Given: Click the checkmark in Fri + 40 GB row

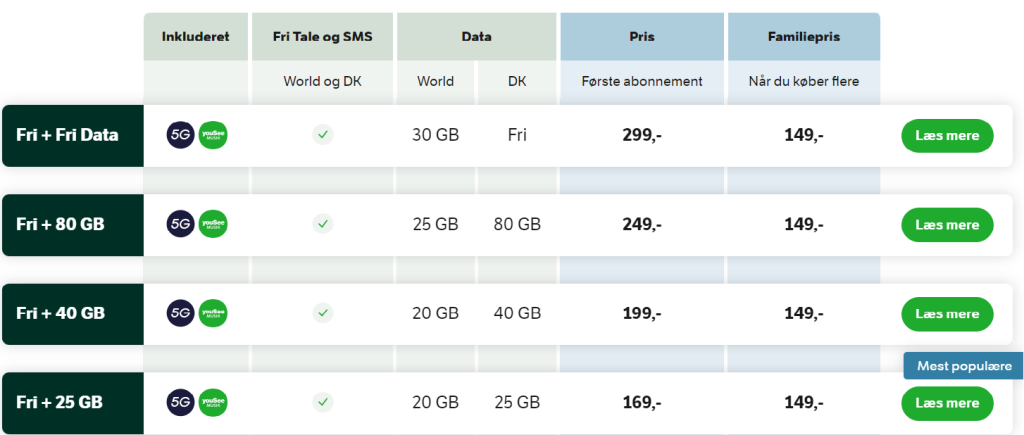Looking at the screenshot, I should tap(322, 313).
